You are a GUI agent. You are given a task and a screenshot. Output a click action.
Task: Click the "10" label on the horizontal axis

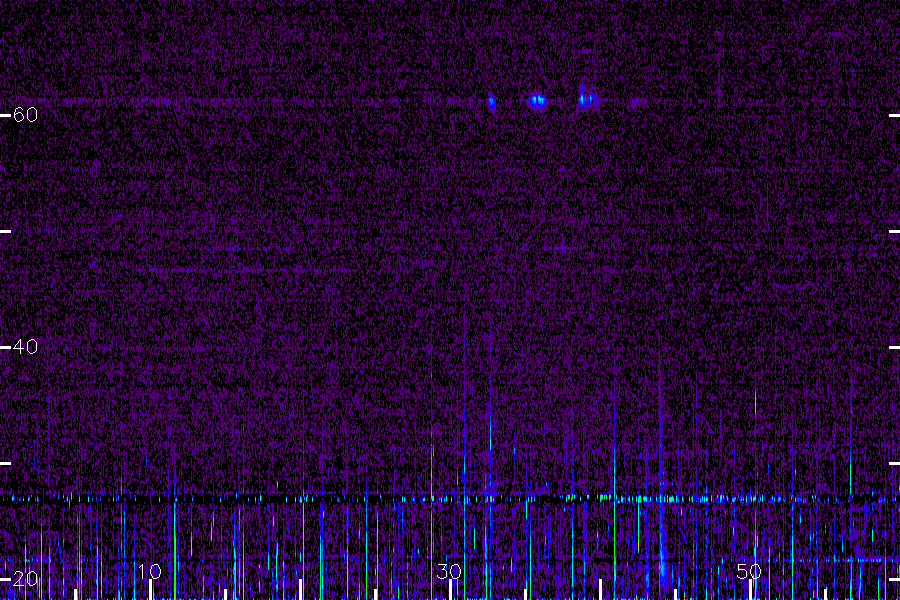pyautogui.click(x=150, y=571)
